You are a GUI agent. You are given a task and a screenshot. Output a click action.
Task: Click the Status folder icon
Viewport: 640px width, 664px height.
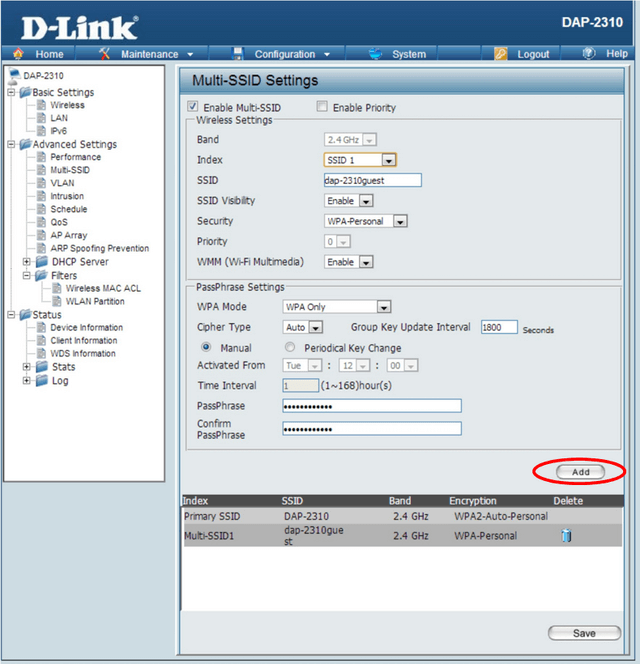point(25,315)
